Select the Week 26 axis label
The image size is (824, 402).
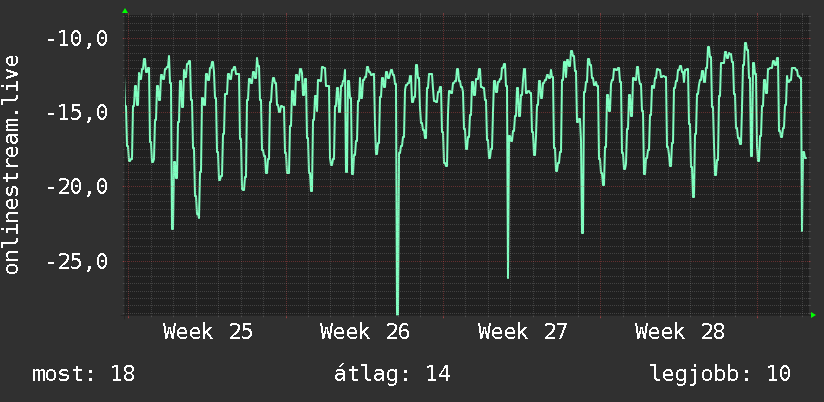tap(365, 332)
